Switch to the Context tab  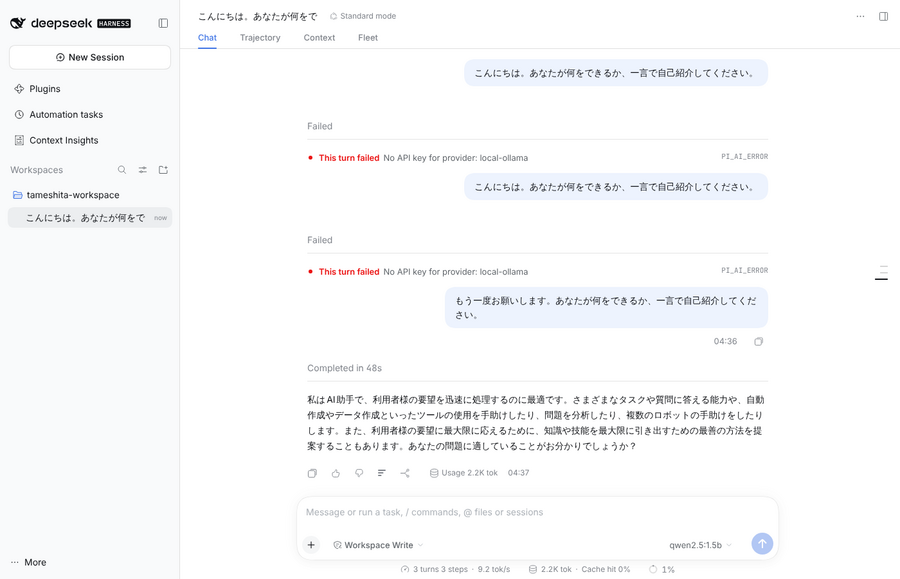pyautogui.click(x=319, y=38)
